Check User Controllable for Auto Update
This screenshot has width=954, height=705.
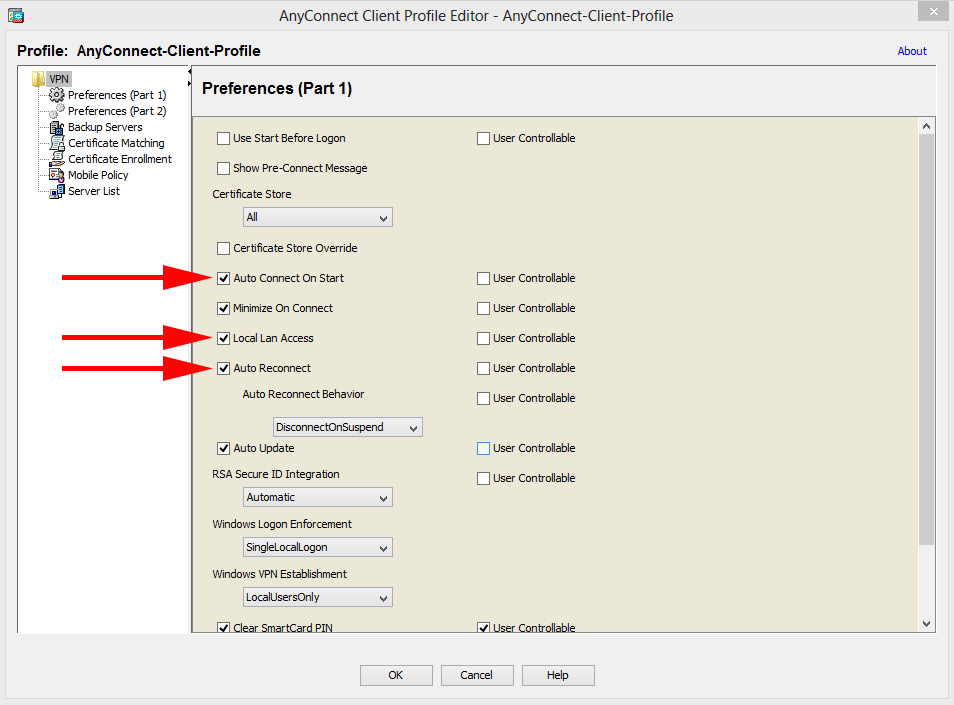pos(483,448)
